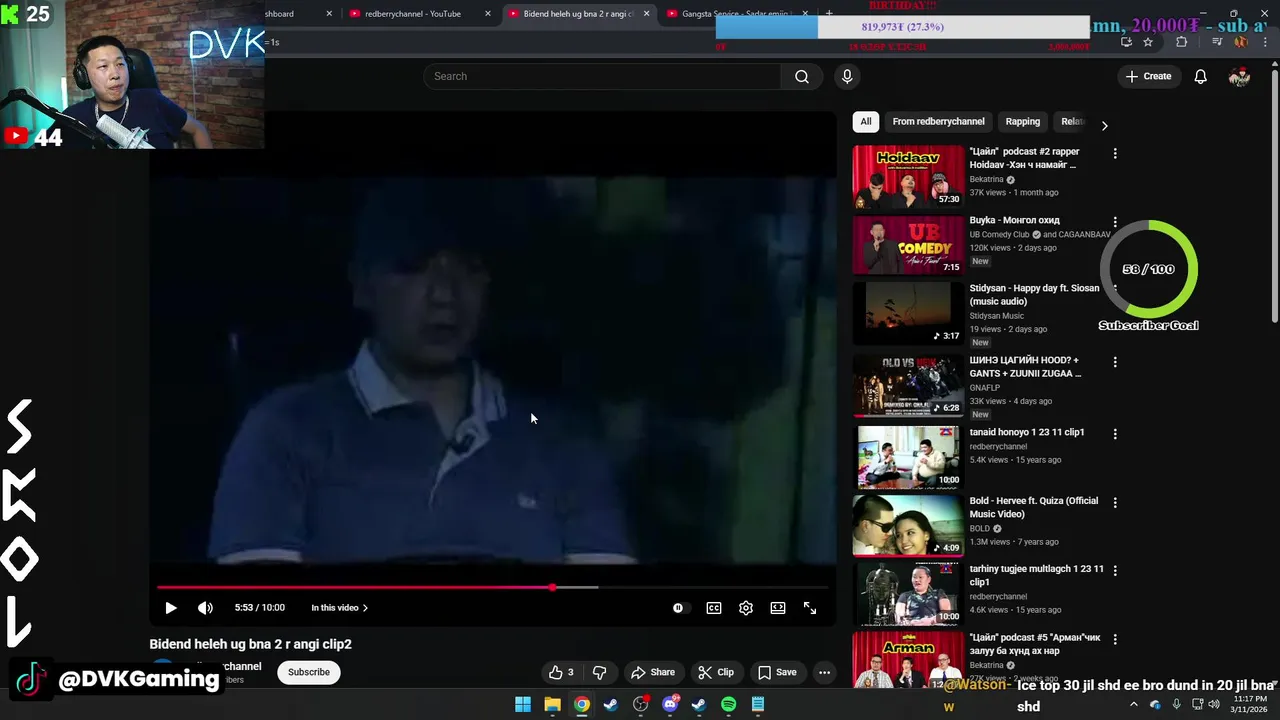Mute the video volume speaker icon
This screenshot has width=1280, height=720.
tap(205, 608)
